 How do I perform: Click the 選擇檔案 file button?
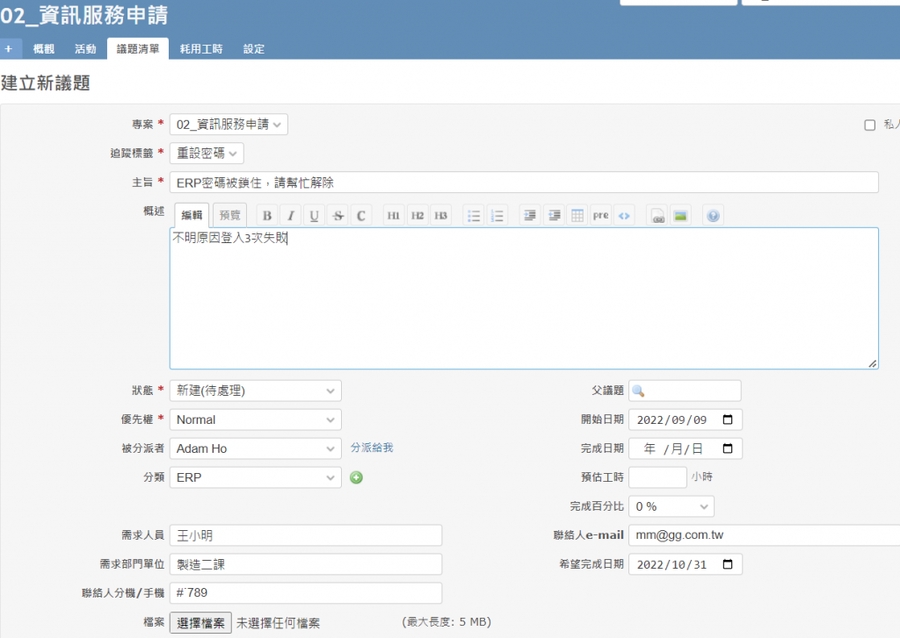click(x=201, y=622)
